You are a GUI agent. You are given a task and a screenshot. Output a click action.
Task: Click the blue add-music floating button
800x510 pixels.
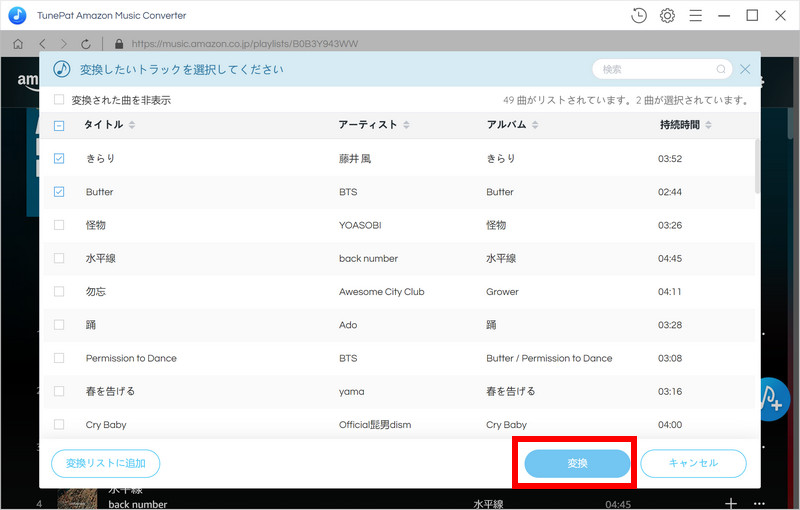[775, 399]
